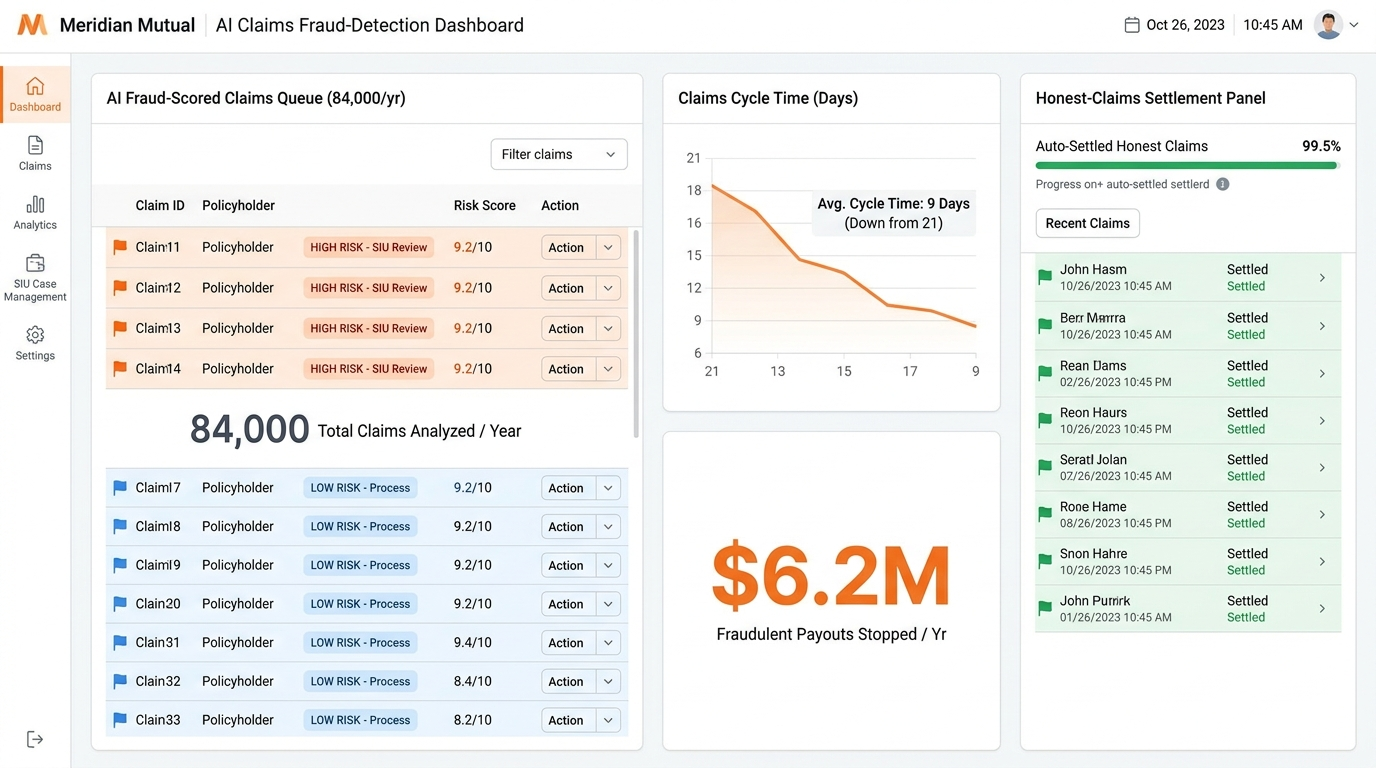The height and width of the screenshot is (768, 1376).
Task: Expand the Seratl Jolan settlement chevron
Action: pyautogui.click(x=1322, y=467)
